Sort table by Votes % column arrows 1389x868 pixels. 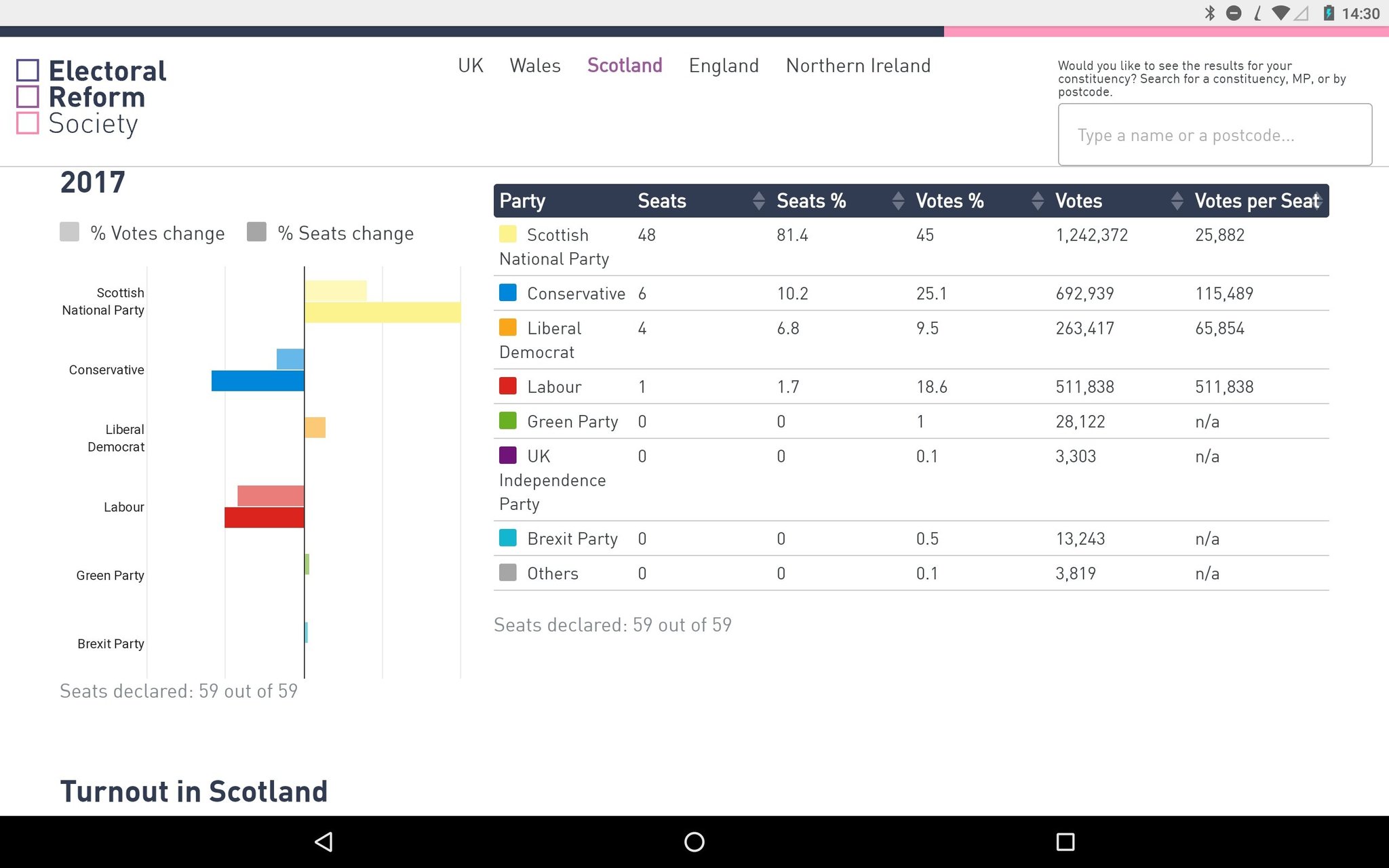[x=1038, y=201]
